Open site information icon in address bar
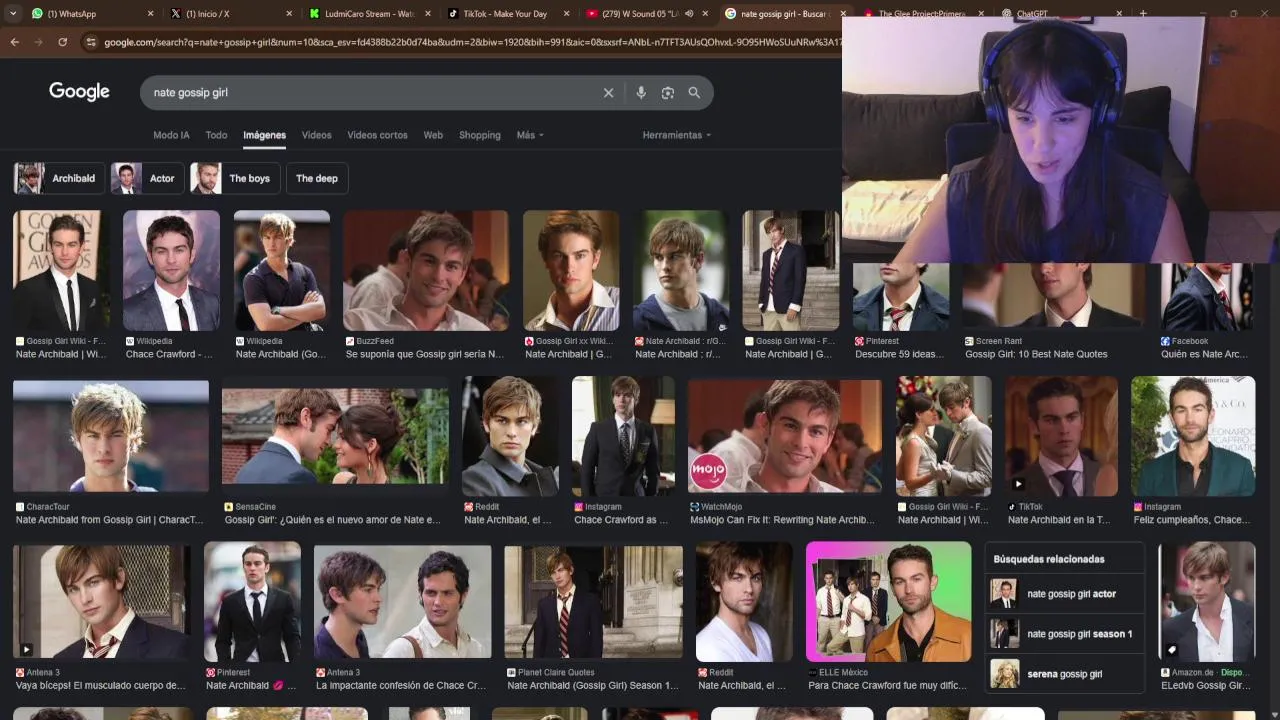 coord(91,42)
